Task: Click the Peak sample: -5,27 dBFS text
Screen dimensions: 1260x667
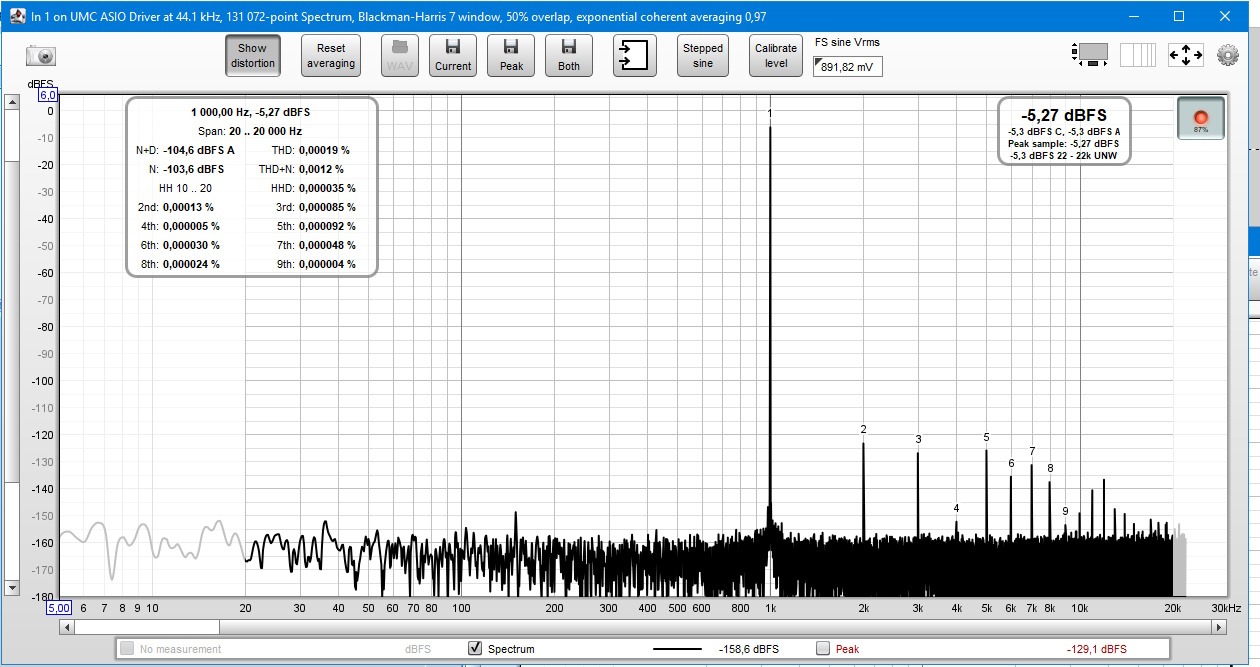Action: point(1063,143)
